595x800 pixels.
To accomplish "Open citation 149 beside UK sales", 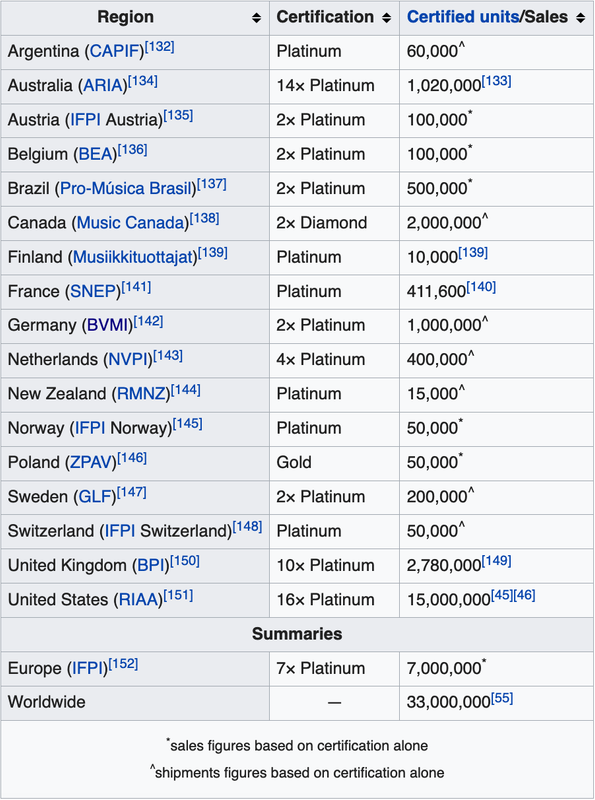I will coord(497,561).
